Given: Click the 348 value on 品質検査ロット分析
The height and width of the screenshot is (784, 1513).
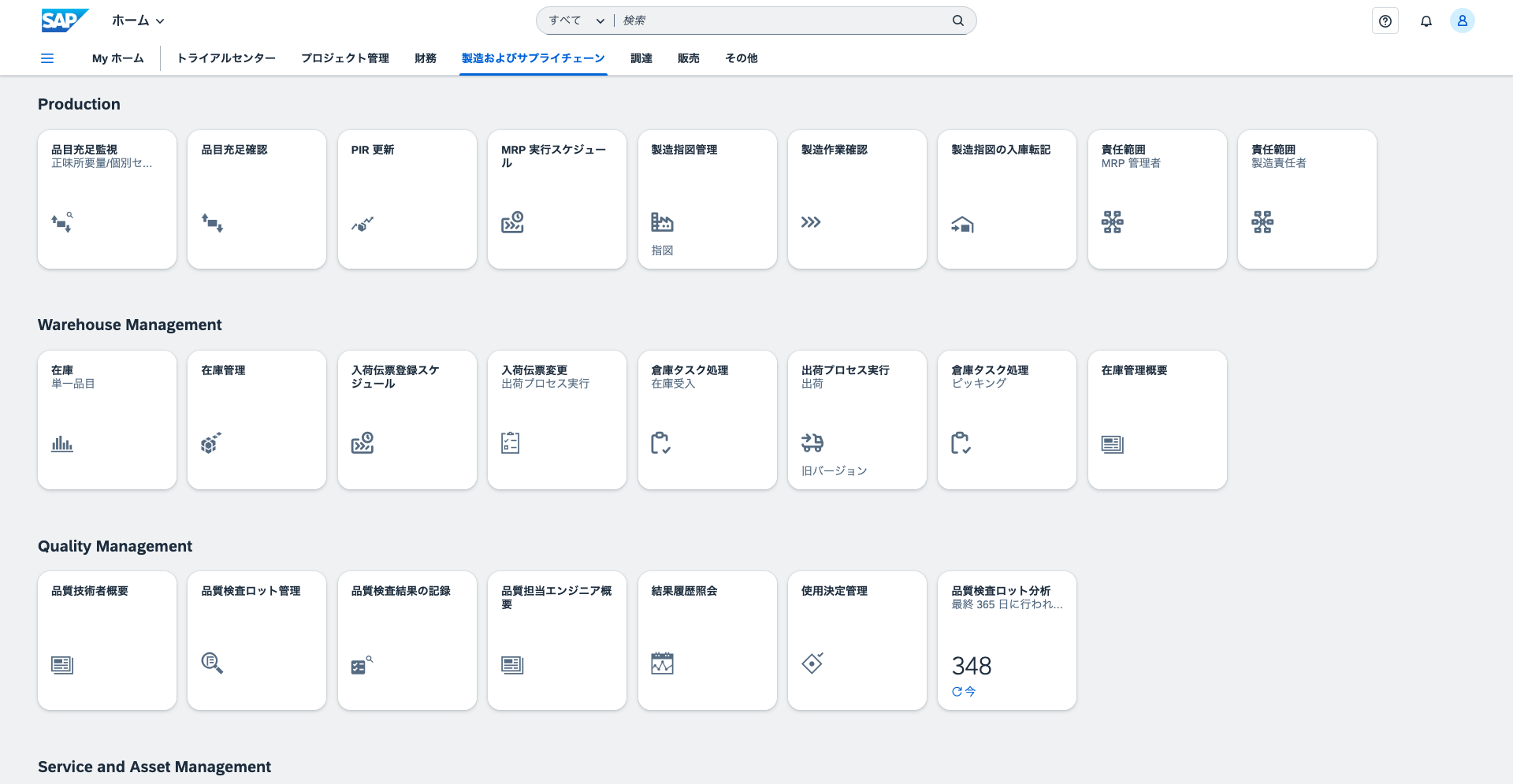Looking at the screenshot, I should pos(972,666).
